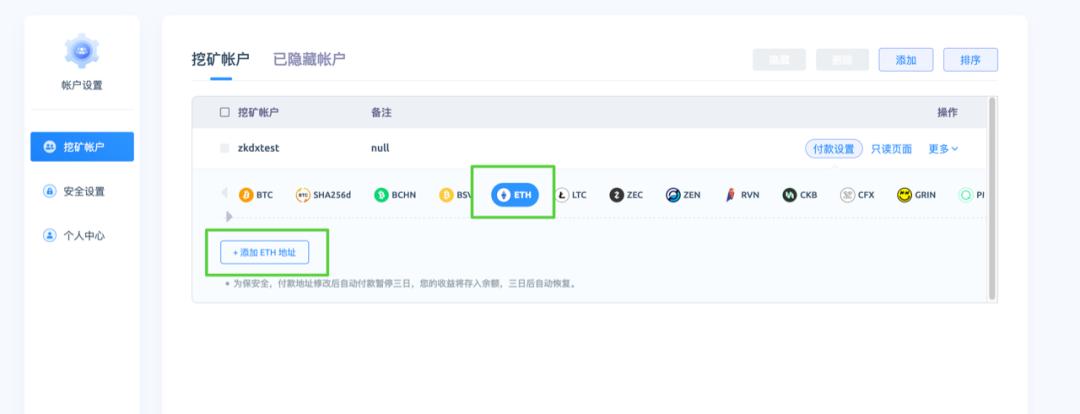Select the BSV coin tab
1080x414 pixels.
455,195
